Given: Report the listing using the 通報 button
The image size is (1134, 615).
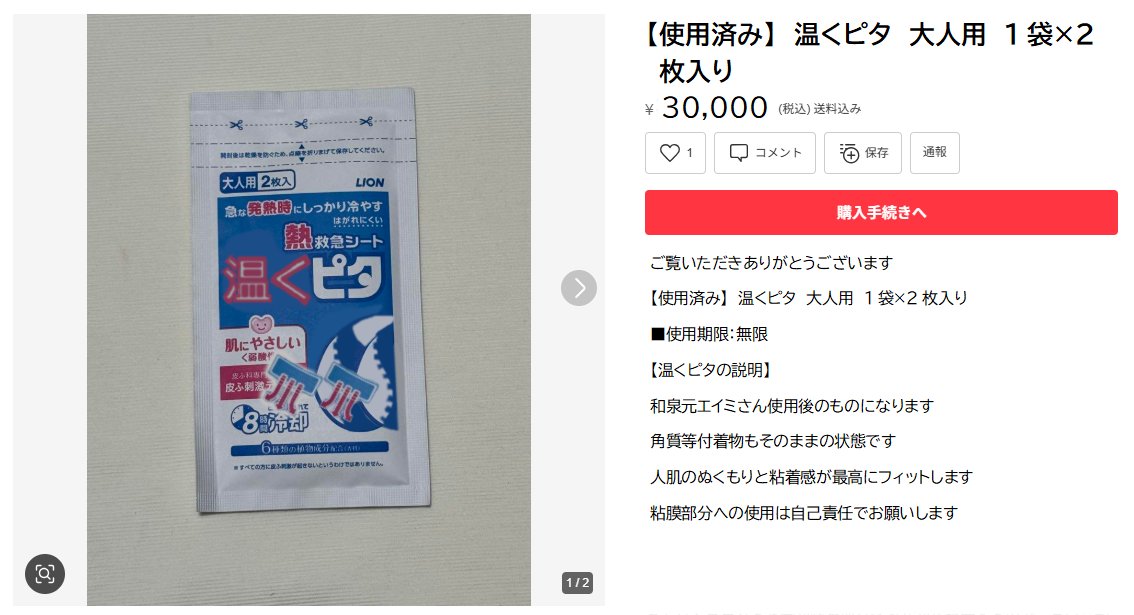Looking at the screenshot, I should coord(934,153).
